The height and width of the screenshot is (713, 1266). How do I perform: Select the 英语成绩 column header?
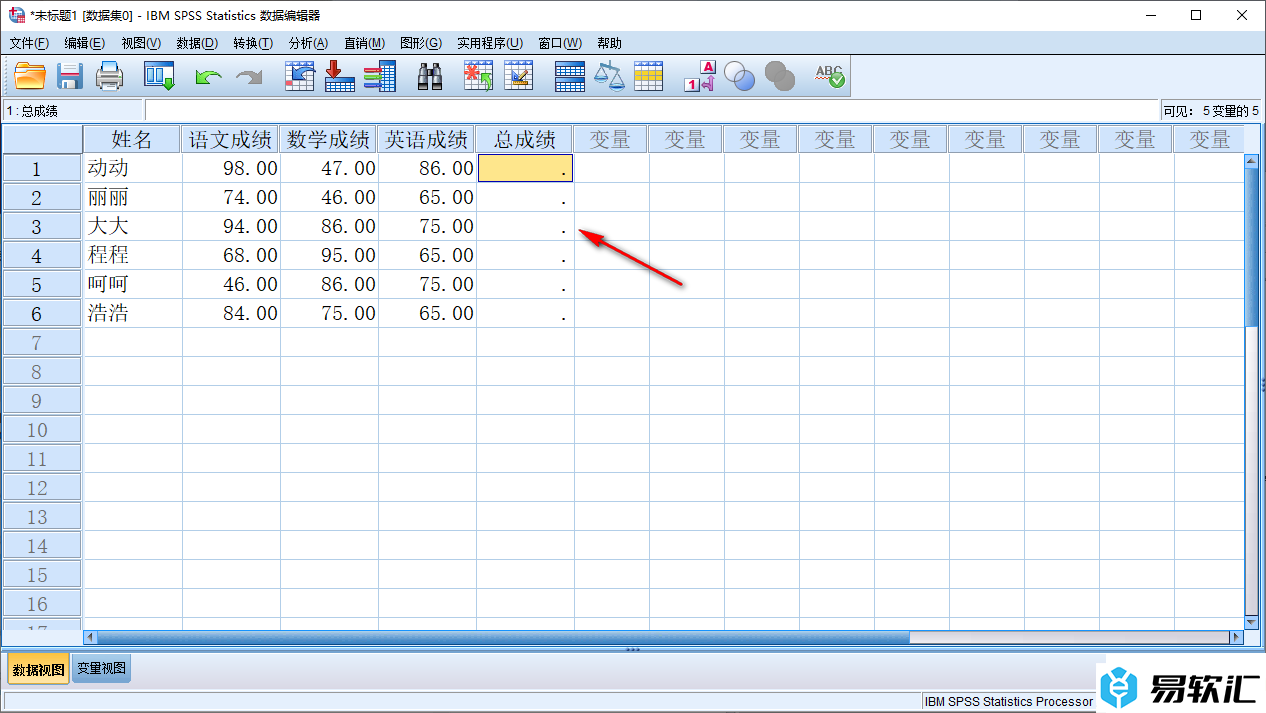[427, 139]
